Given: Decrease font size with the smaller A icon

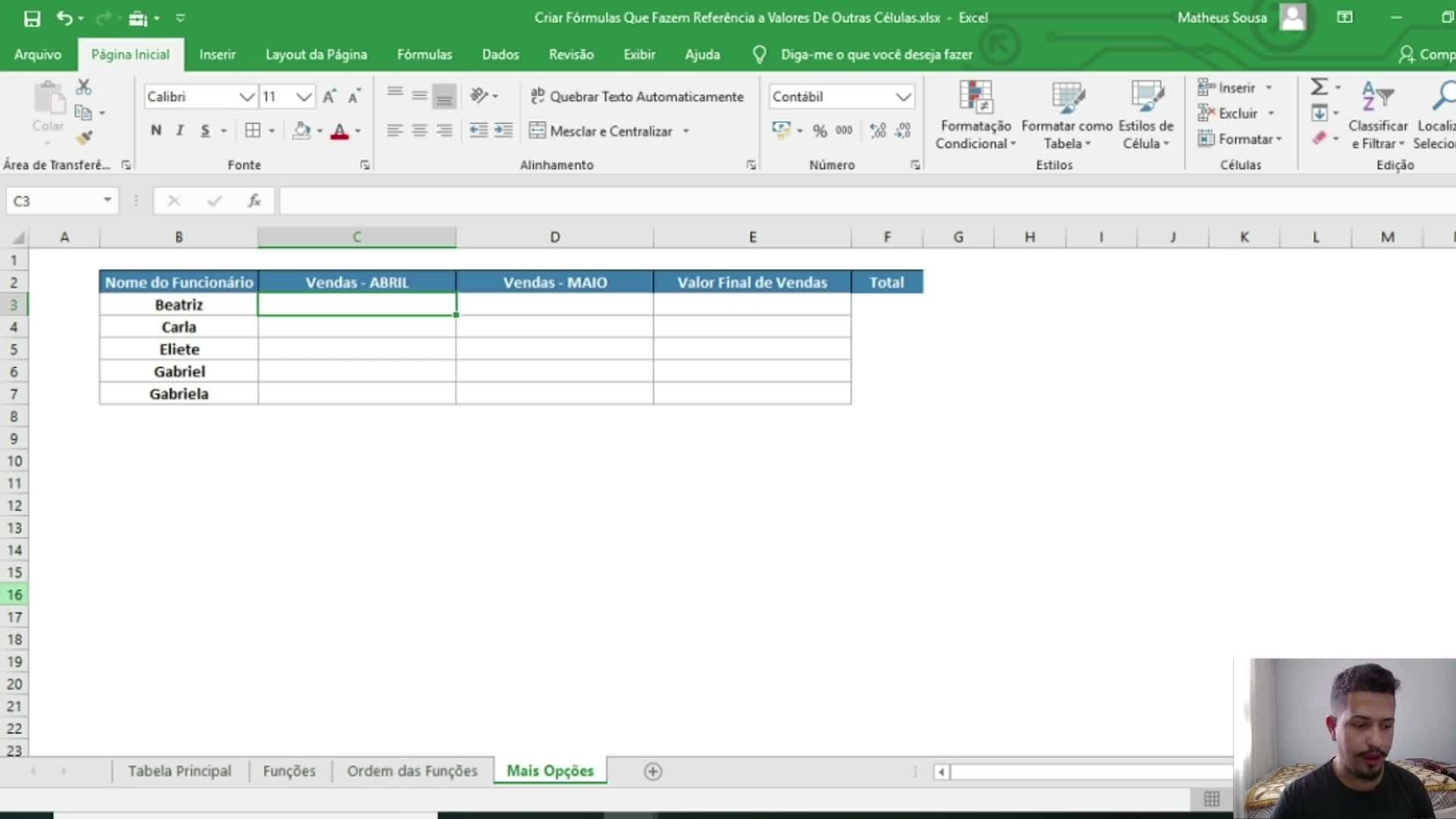Looking at the screenshot, I should [354, 96].
